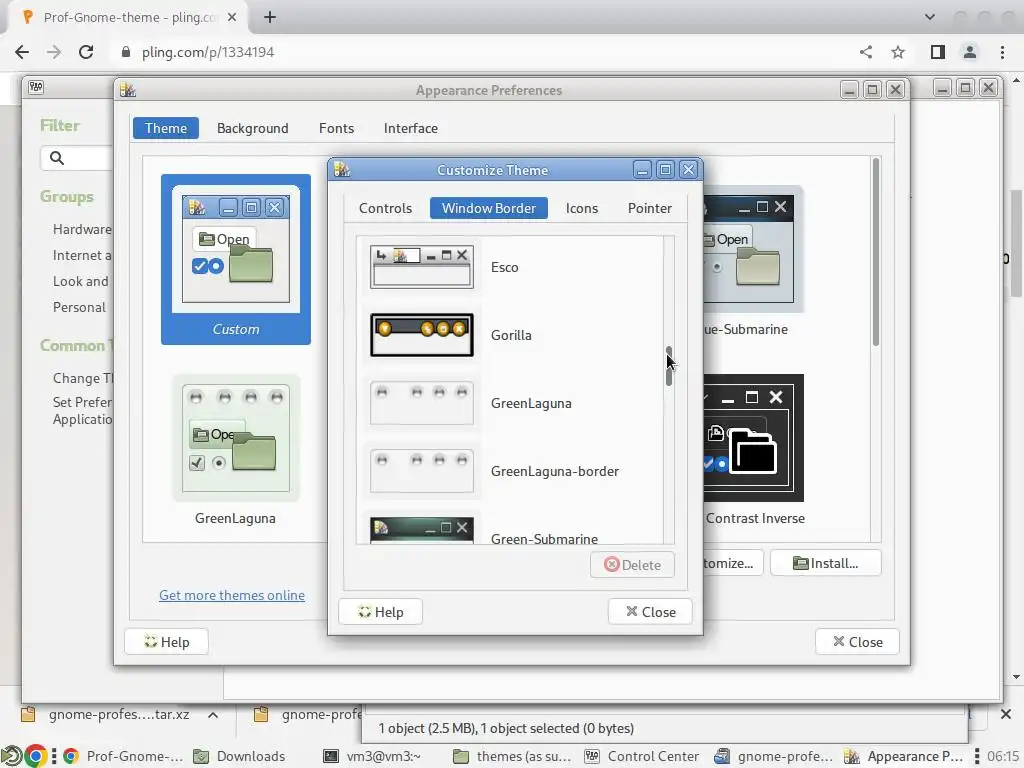1024x768 pixels.
Task: Open the browser profile icon
Action: [x=970, y=52]
